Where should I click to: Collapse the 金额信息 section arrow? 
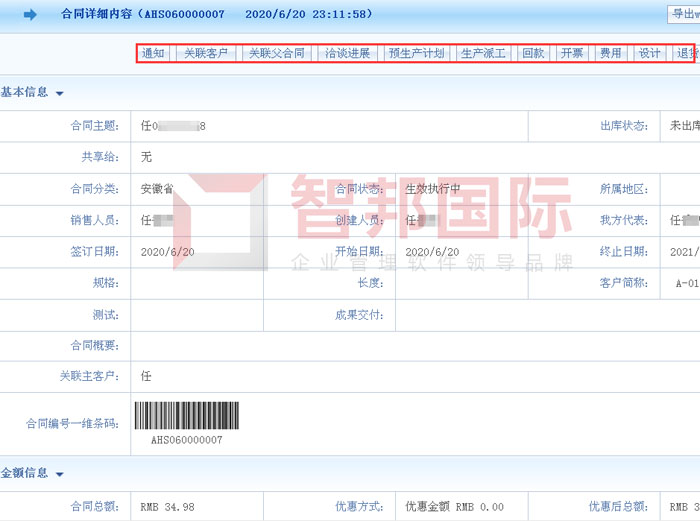60,474
